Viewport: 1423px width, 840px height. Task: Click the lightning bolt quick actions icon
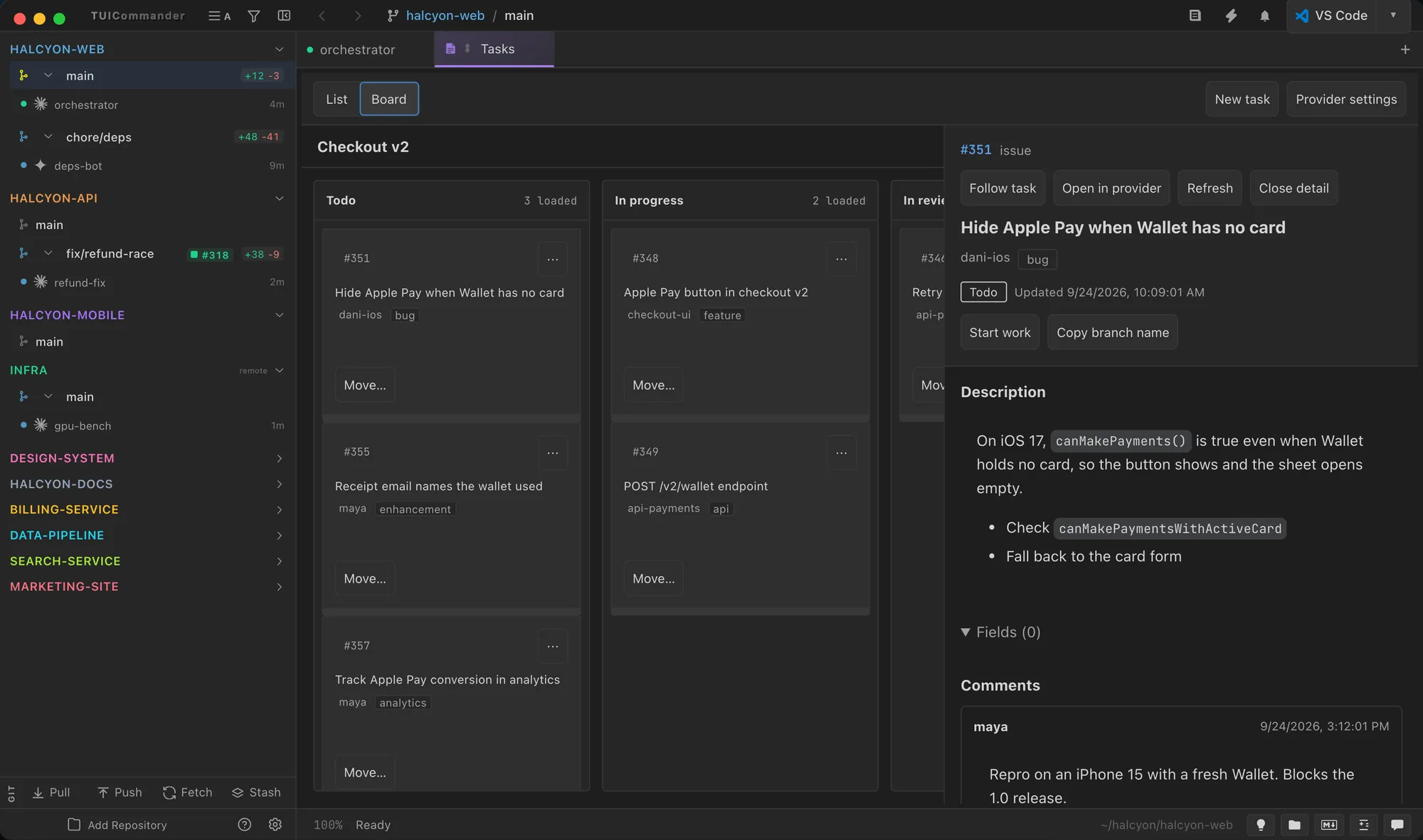[x=1231, y=16]
